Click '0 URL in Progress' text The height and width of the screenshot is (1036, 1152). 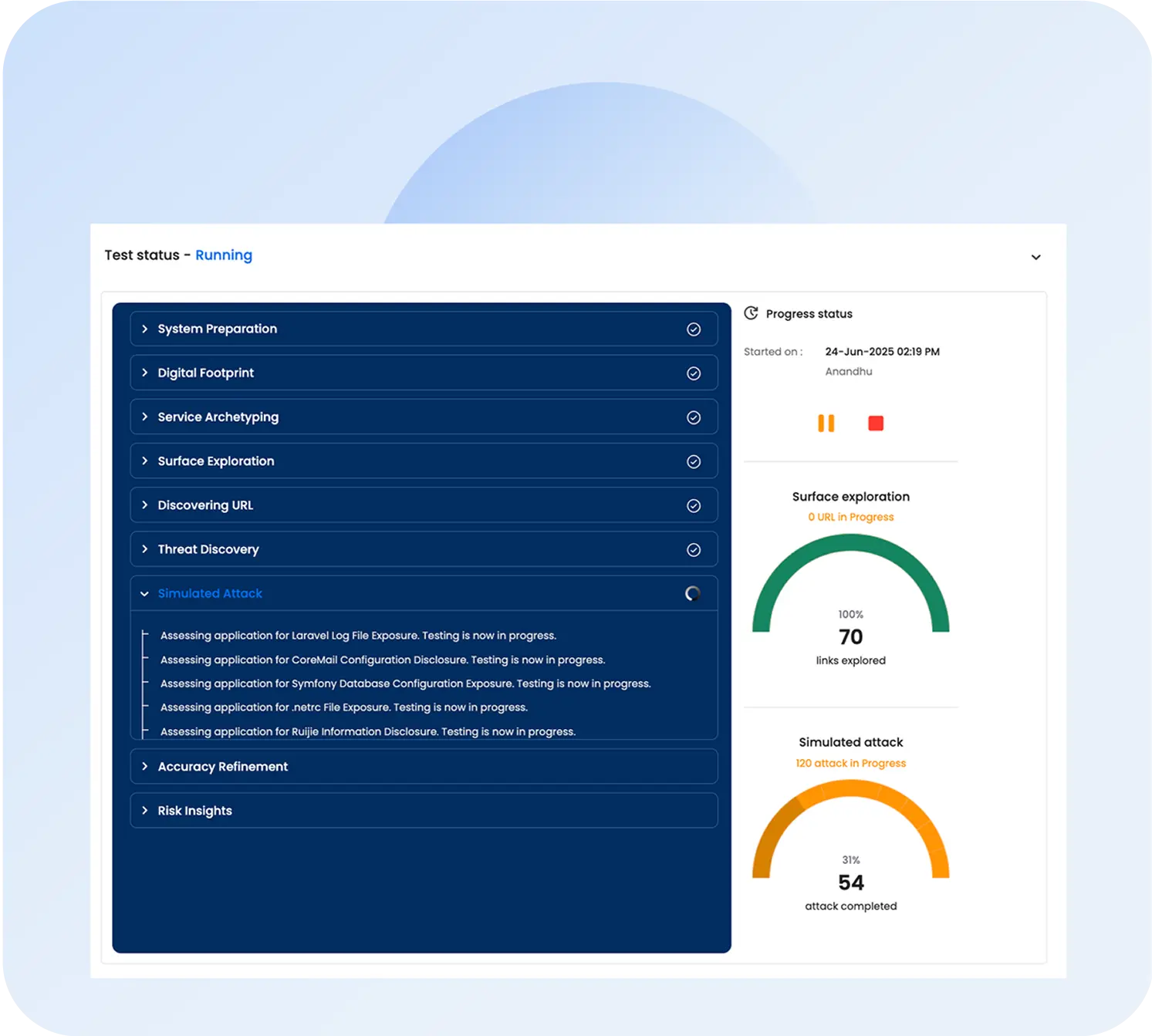coord(851,517)
